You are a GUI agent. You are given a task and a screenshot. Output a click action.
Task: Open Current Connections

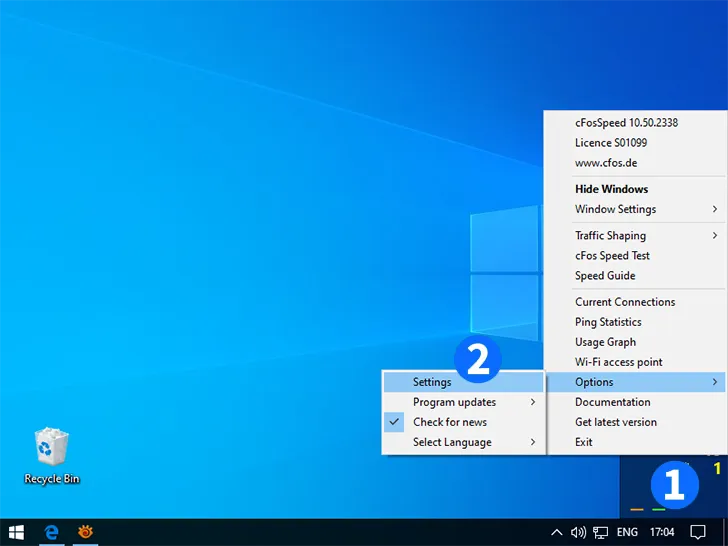(x=636, y=302)
